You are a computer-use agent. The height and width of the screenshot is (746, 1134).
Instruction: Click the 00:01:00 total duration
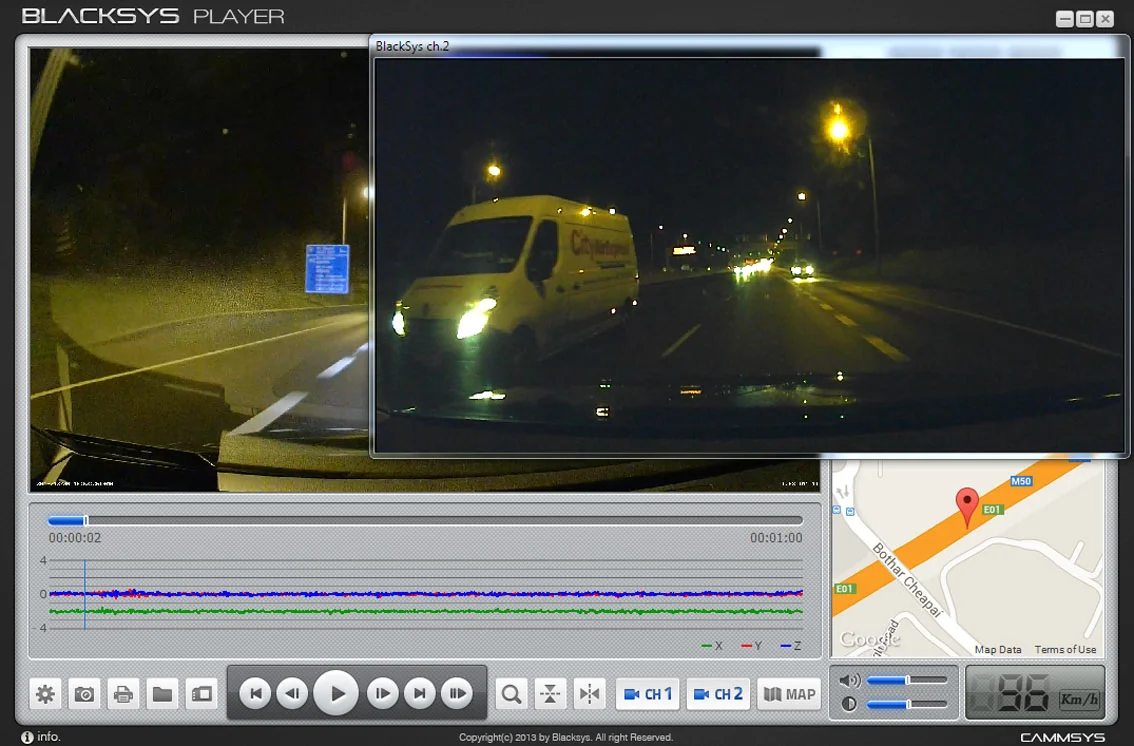pos(776,538)
